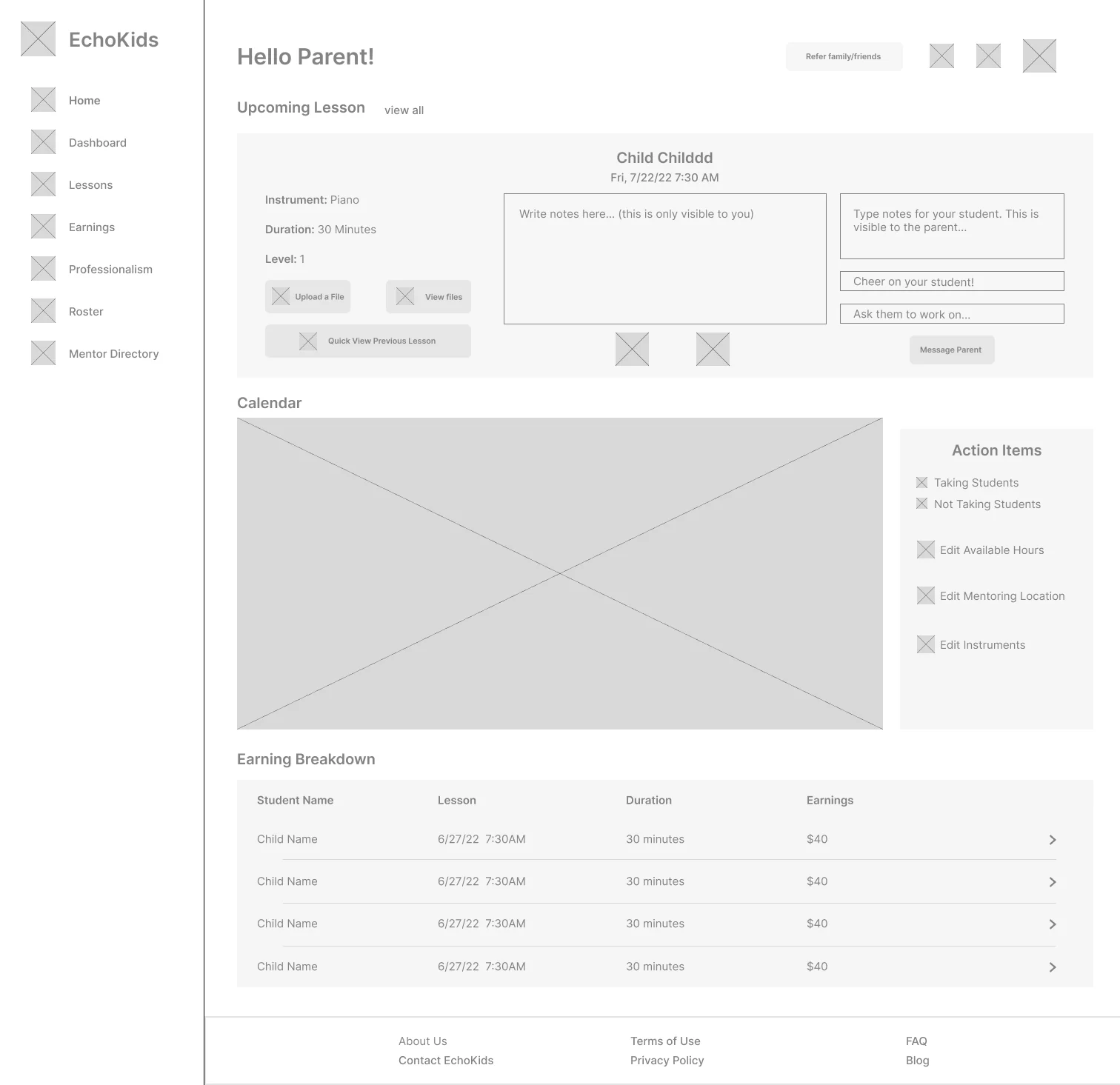This screenshot has width=1120, height=1085.
Task: Select the Not Taking Students checkbox
Action: tap(921, 504)
